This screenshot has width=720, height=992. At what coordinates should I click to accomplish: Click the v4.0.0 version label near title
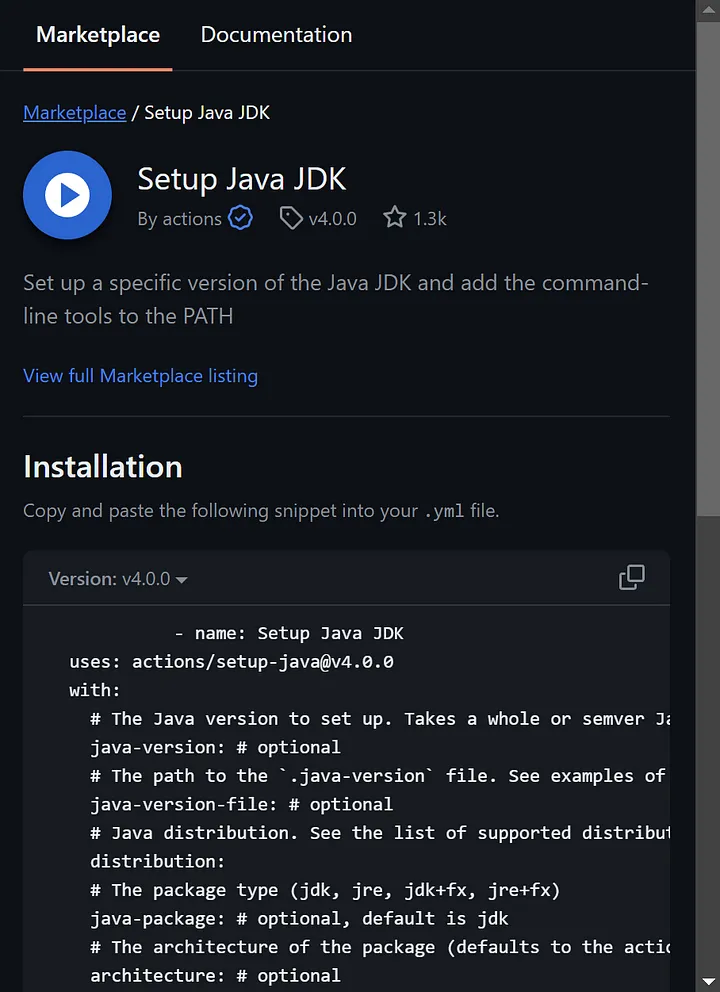coord(333,219)
